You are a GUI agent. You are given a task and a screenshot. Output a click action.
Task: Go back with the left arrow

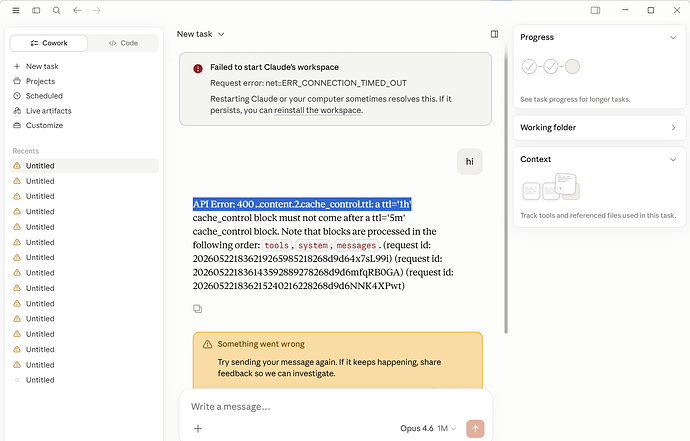click(77, 10)
